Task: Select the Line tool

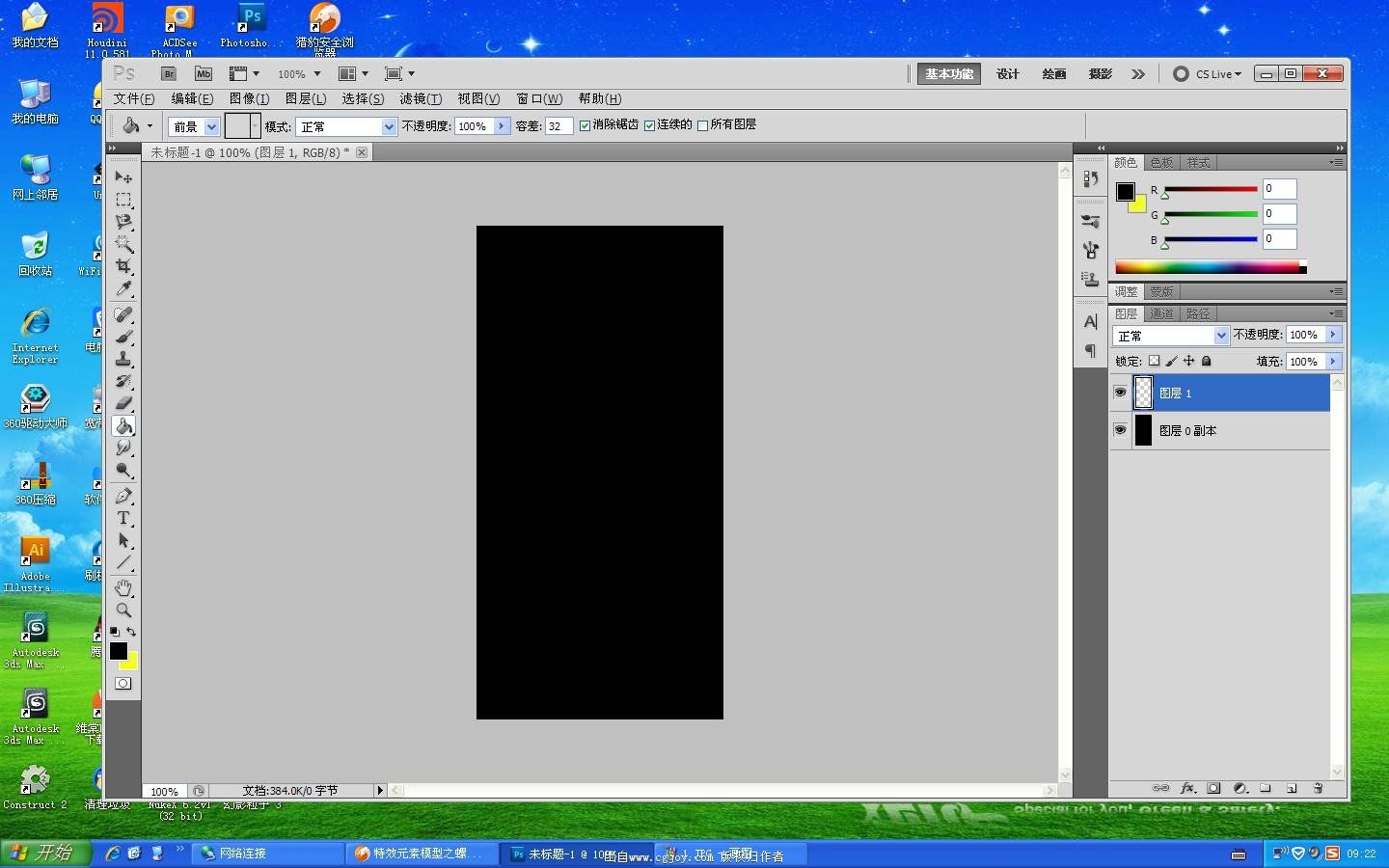Action: 123,562
